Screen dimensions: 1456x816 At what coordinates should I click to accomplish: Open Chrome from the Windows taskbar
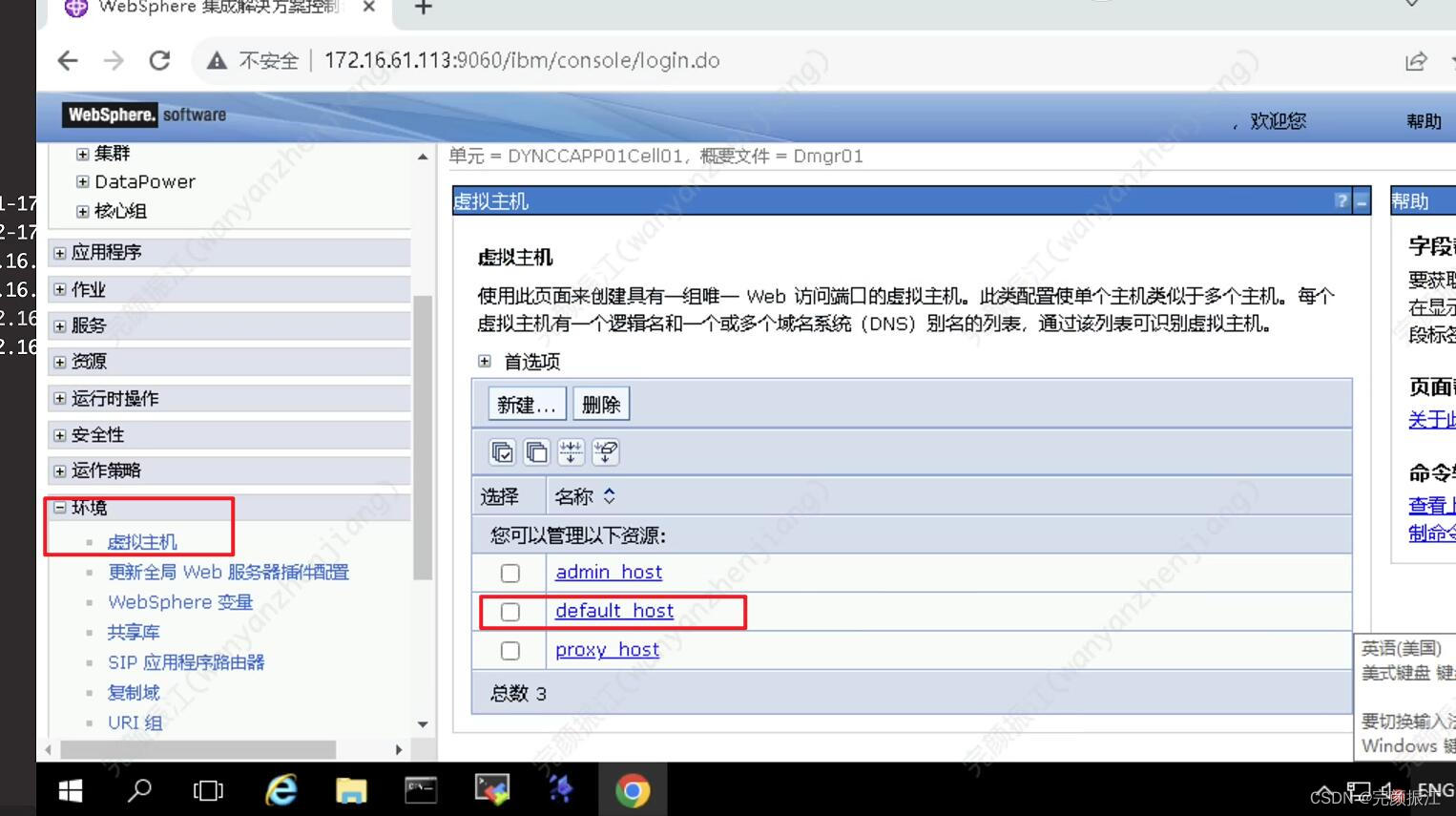coord(633,790)
